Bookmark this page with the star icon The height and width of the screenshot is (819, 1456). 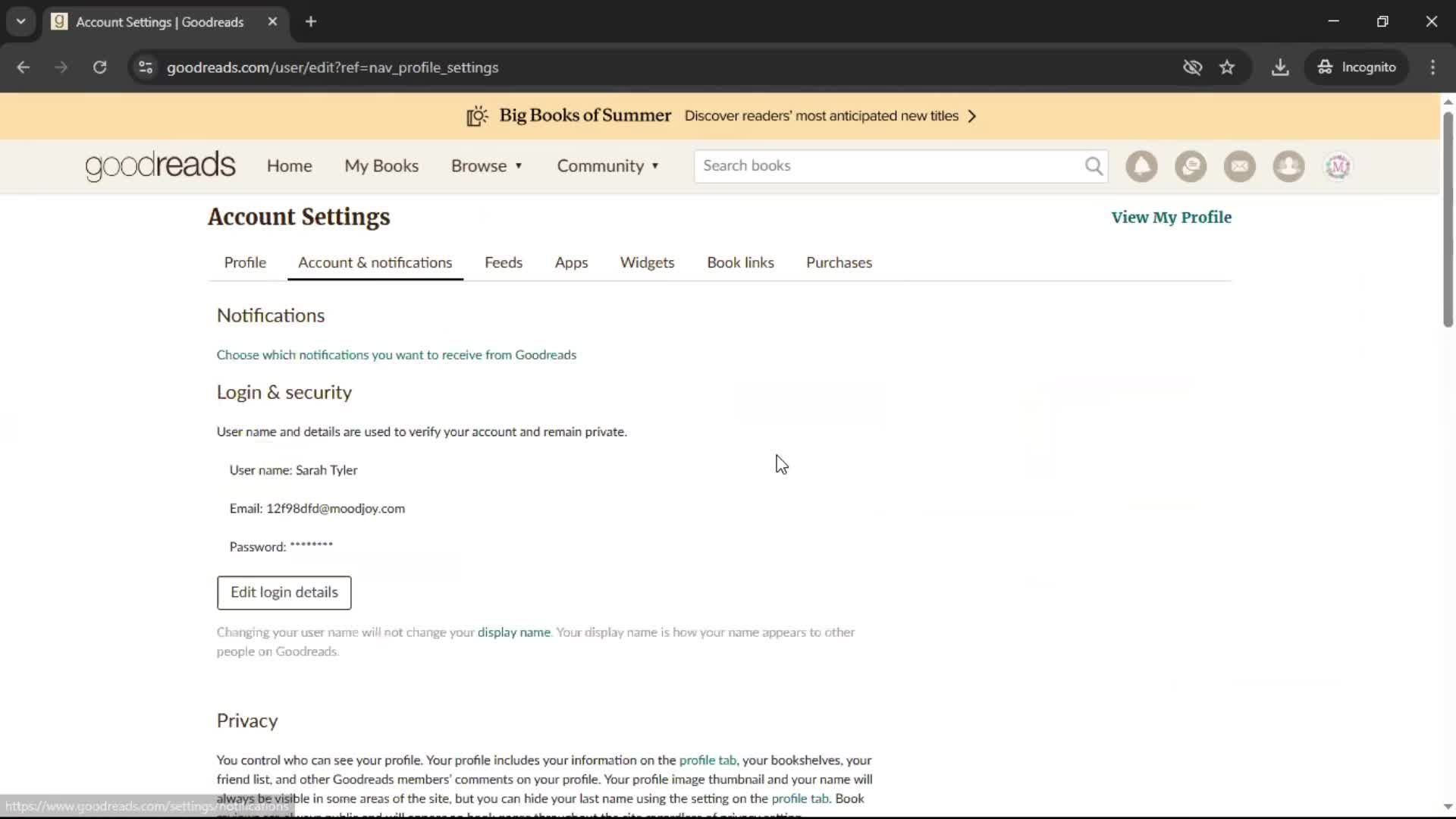click(x=1227, y=67)
